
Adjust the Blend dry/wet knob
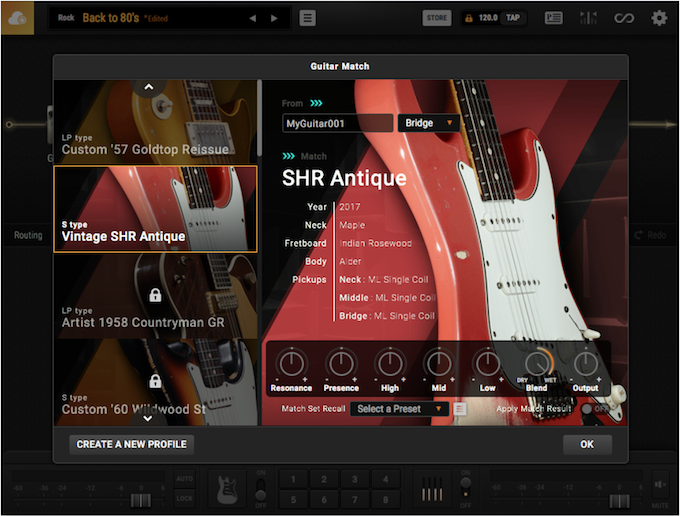pyautogui.click(x=537, y=364)
